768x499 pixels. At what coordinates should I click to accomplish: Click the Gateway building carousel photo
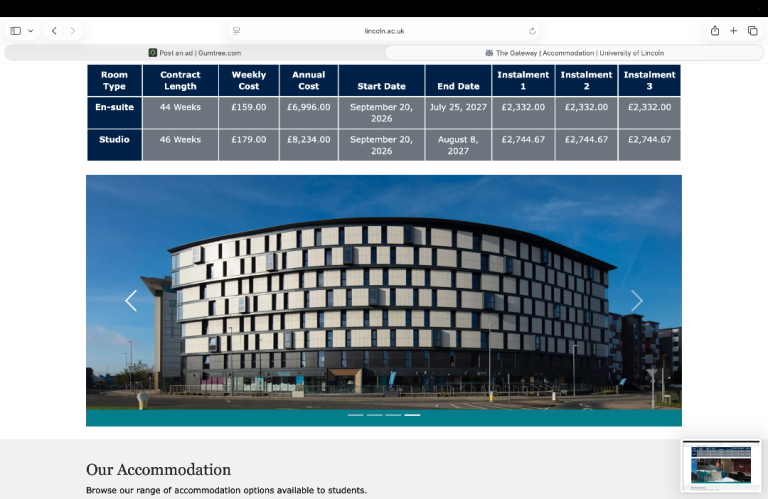(384, 292)
